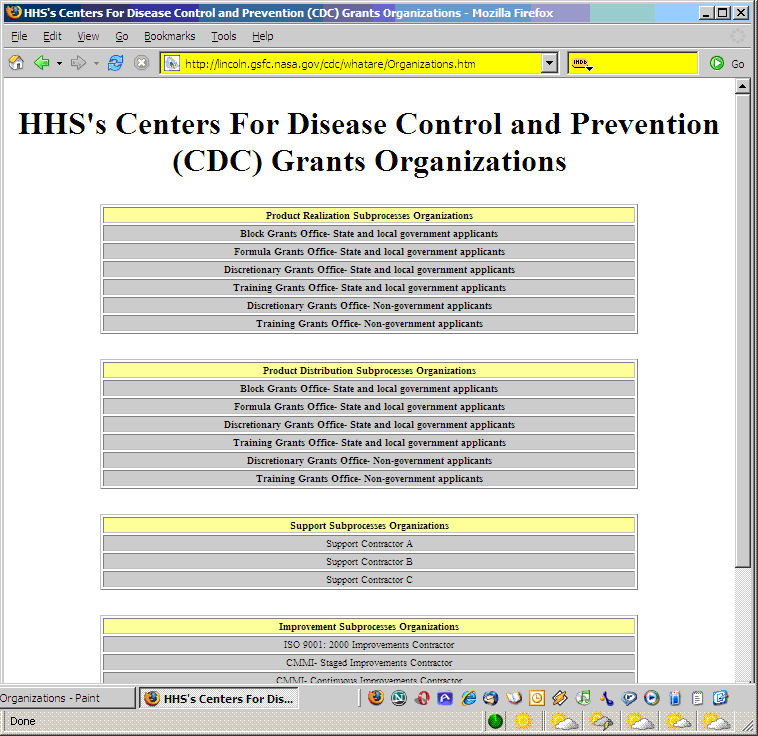
Task: Click the sunny weather status icon
Action: (x=524, y=721)
